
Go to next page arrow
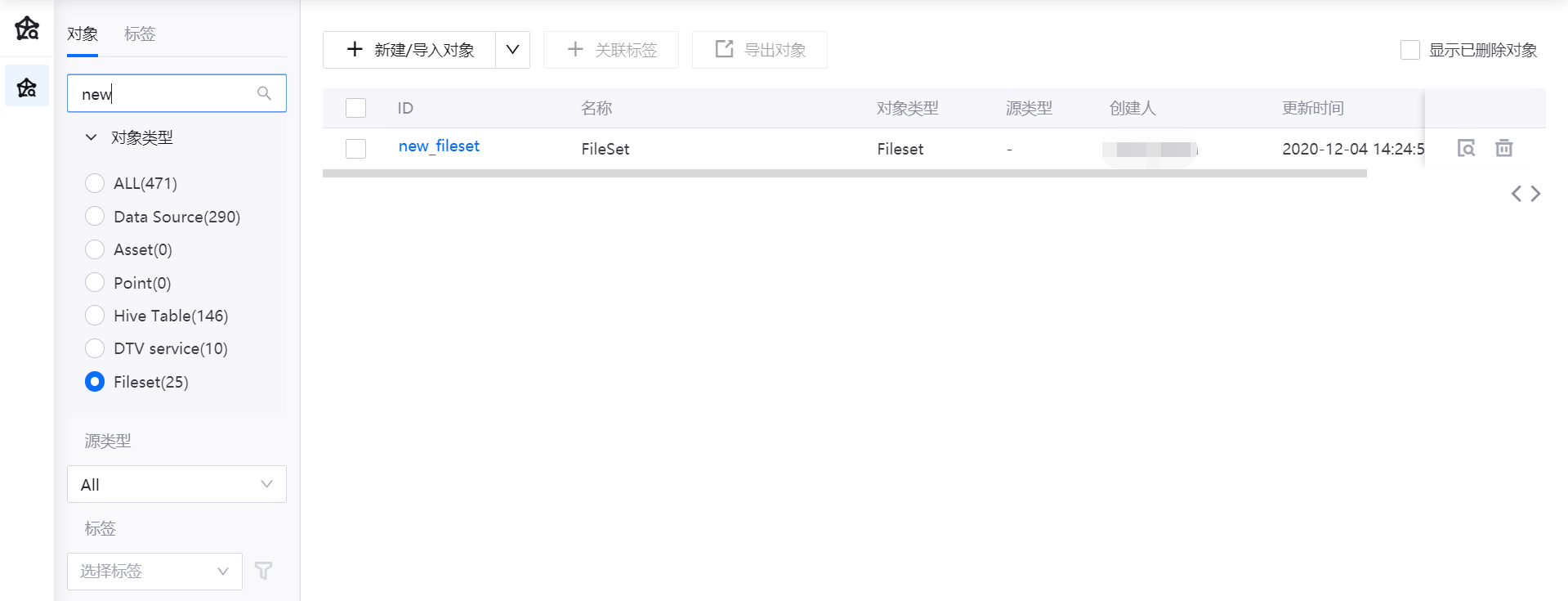pyautogui.click(x=1536, y=194)
